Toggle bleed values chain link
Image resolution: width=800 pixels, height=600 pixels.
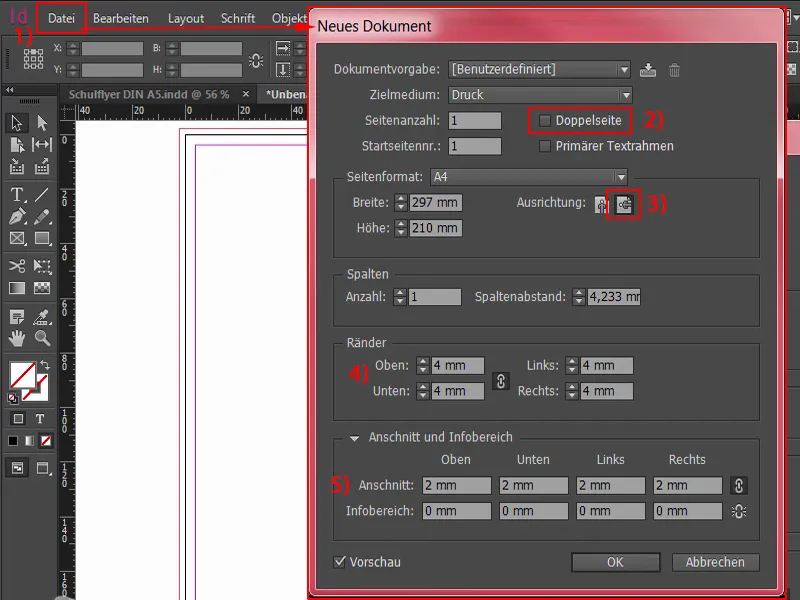point(738,485)
